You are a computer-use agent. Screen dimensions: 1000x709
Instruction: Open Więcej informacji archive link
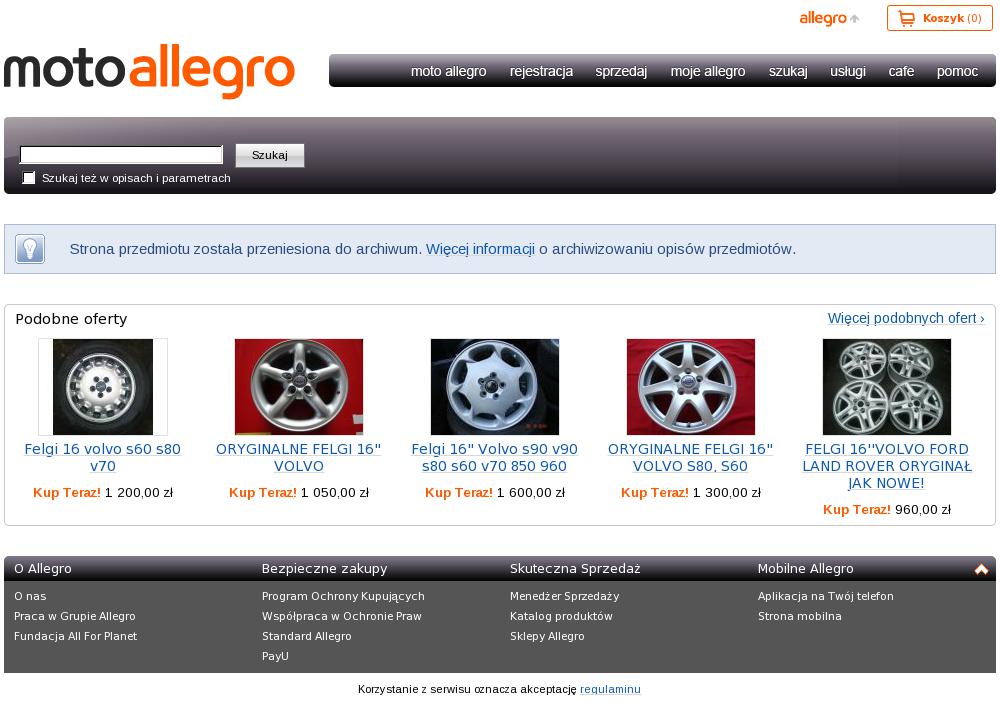[480, 249]
